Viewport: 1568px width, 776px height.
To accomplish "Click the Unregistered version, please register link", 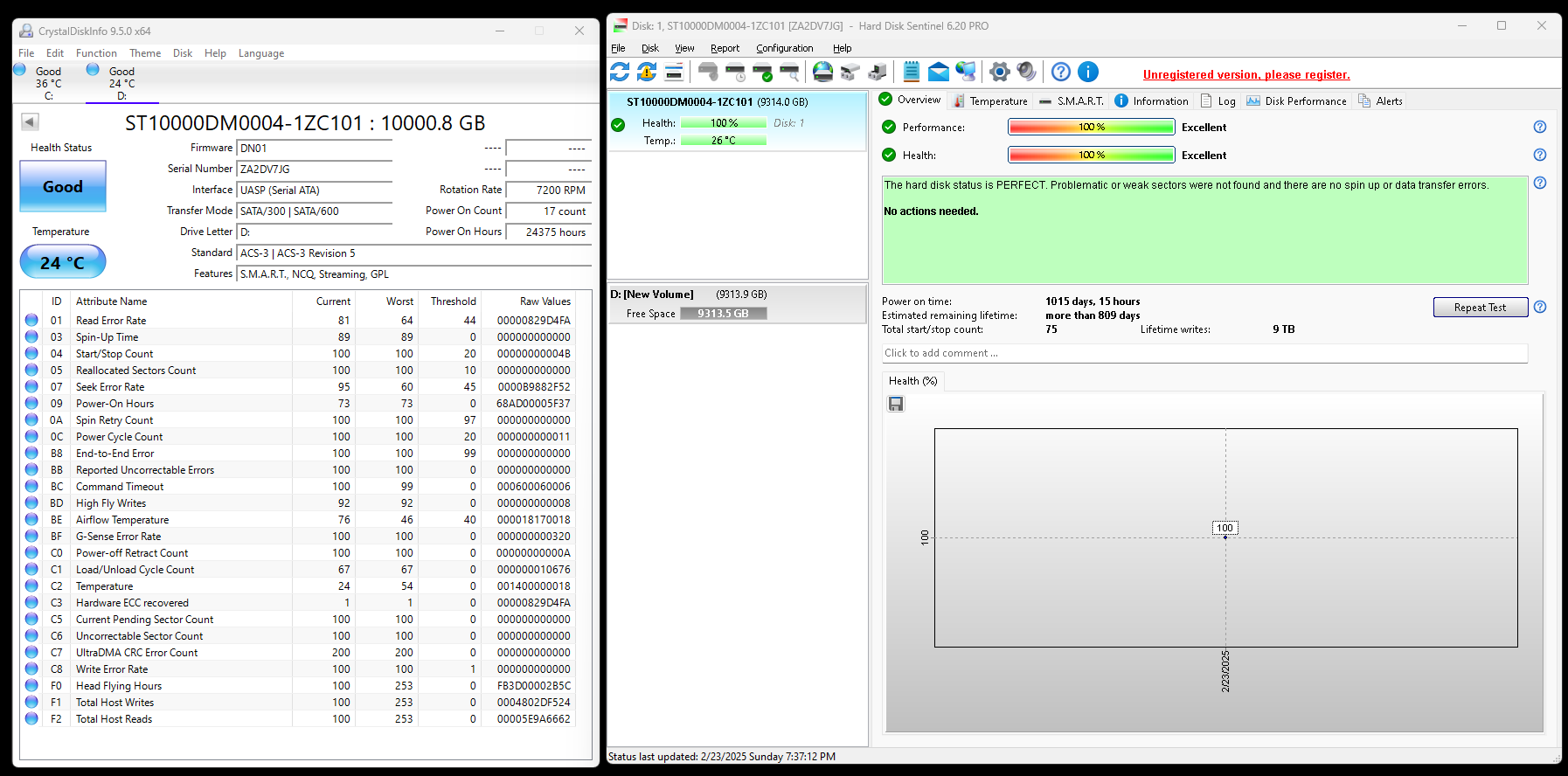I will 1246,75.
